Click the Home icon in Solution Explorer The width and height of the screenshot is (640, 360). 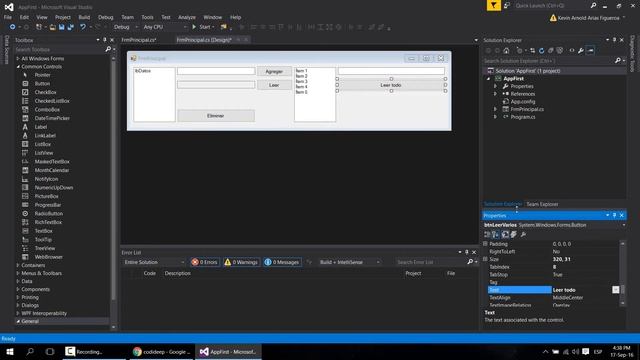pos(506,51)
